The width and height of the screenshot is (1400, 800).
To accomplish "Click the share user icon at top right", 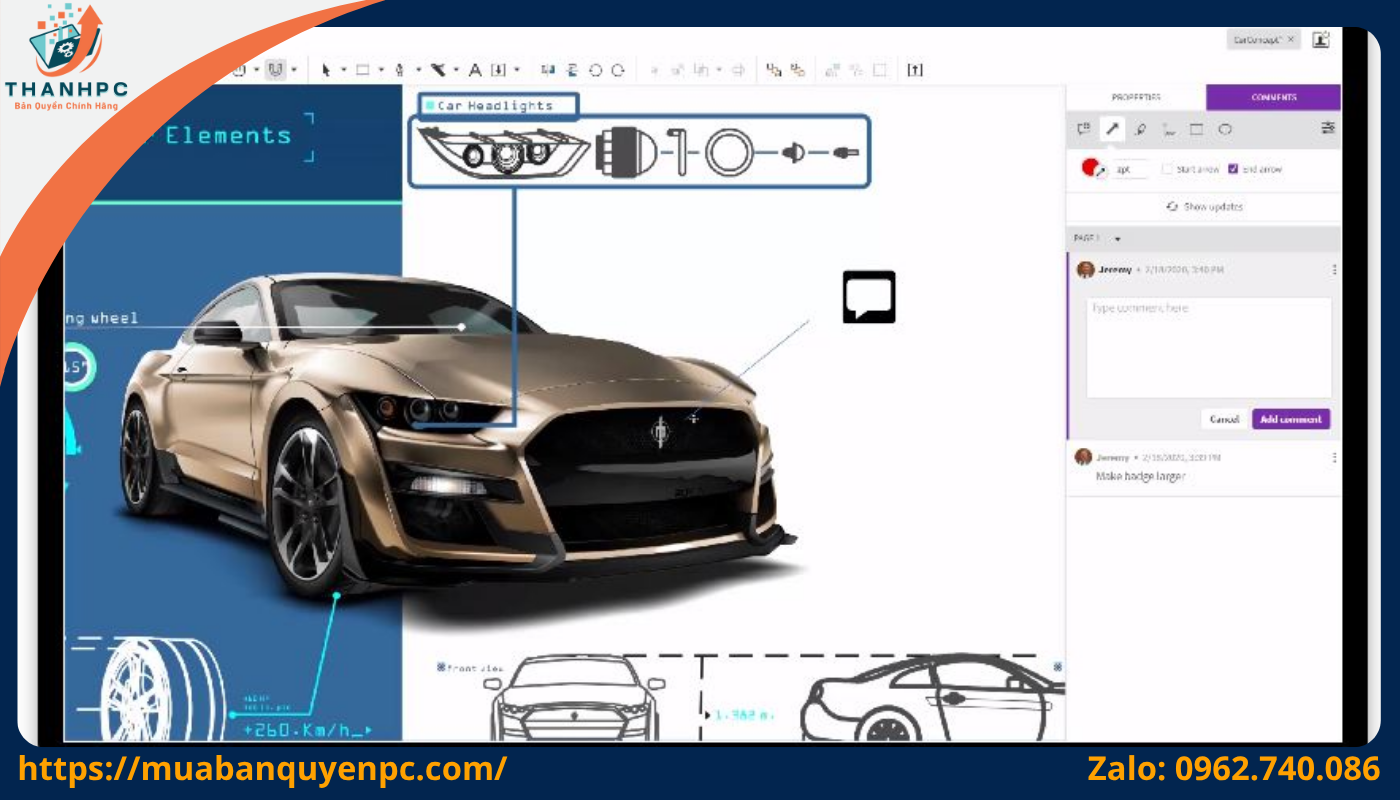I will click(x=1321, y=40).
